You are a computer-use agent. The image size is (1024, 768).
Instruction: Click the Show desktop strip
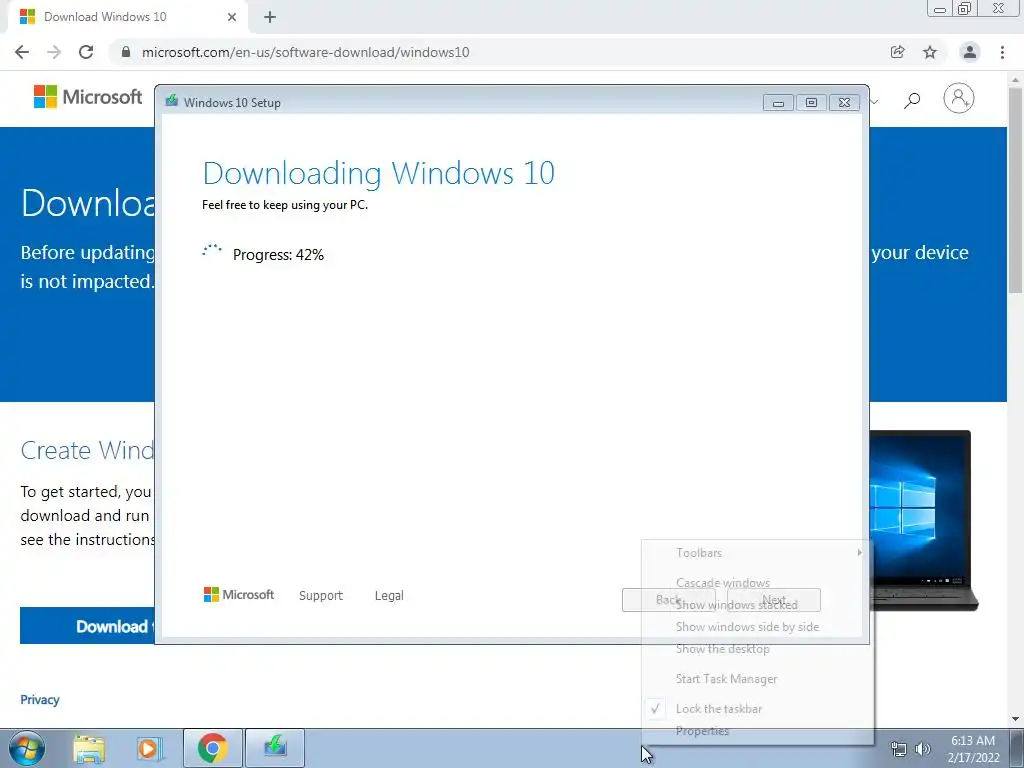pos(1017,748)
